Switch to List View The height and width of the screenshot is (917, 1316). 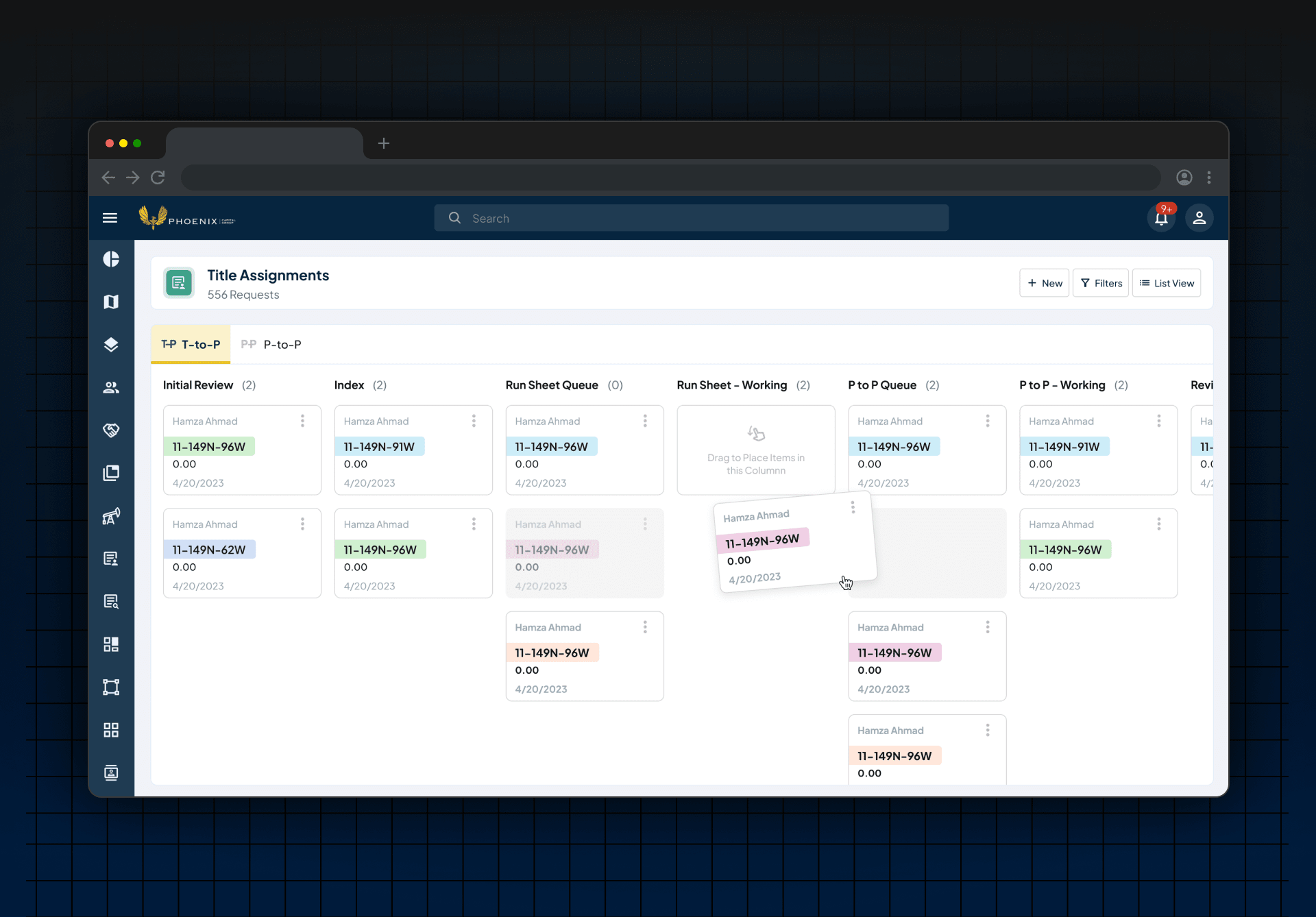tap(1167, 283)
